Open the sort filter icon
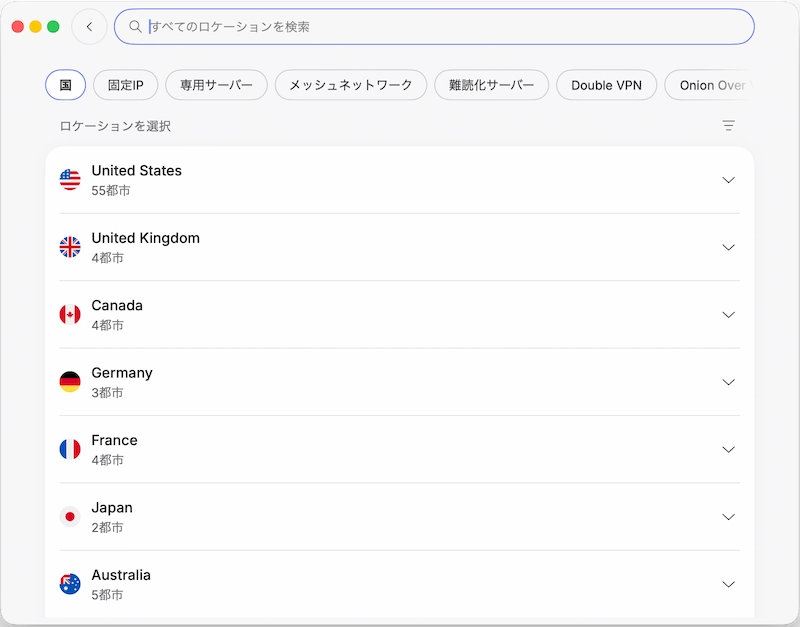The width and height of the screenshot is (800, 627). [729, 126]
